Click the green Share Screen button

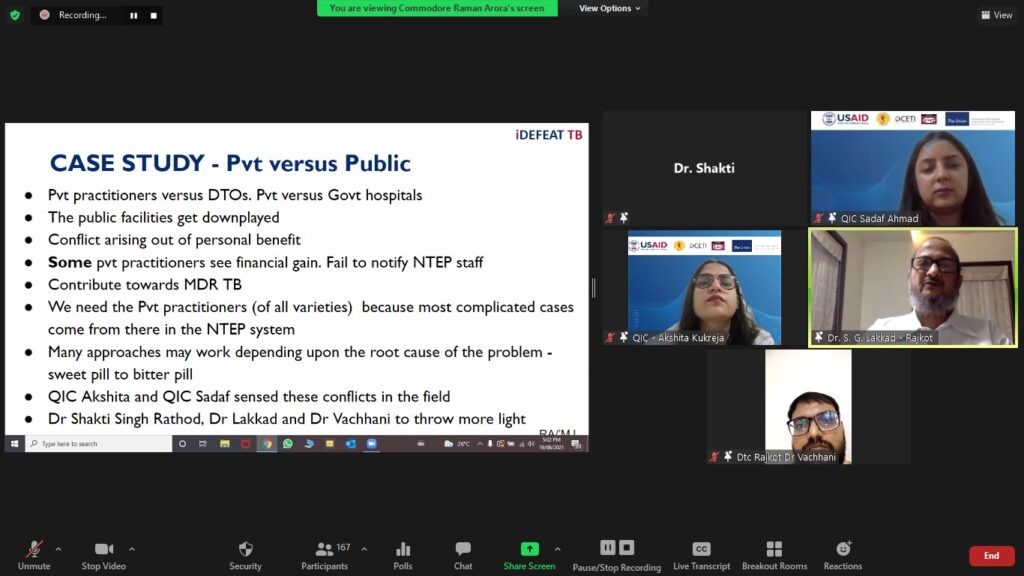[x=529, y=555]
